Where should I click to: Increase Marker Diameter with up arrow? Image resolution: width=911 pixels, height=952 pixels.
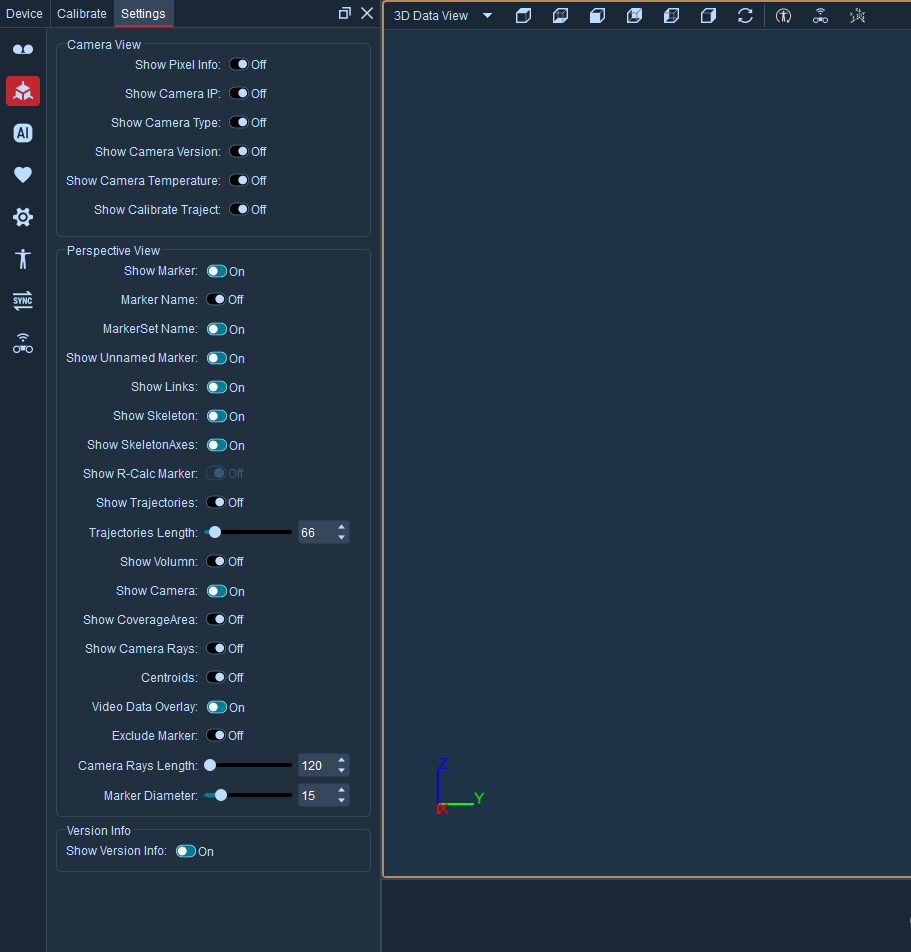[x=341, y=790]
